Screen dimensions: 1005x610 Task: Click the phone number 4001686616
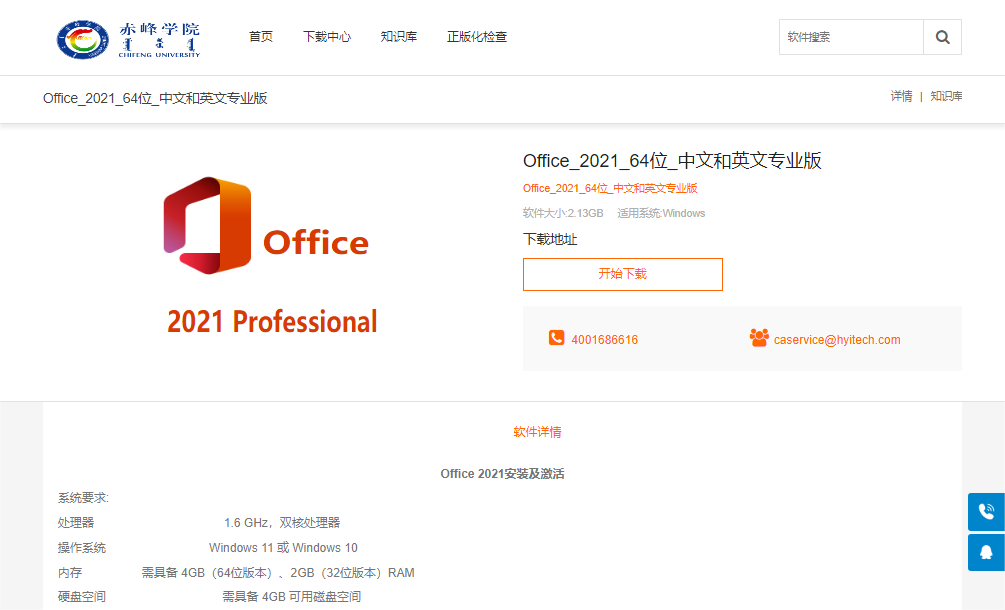604,340
